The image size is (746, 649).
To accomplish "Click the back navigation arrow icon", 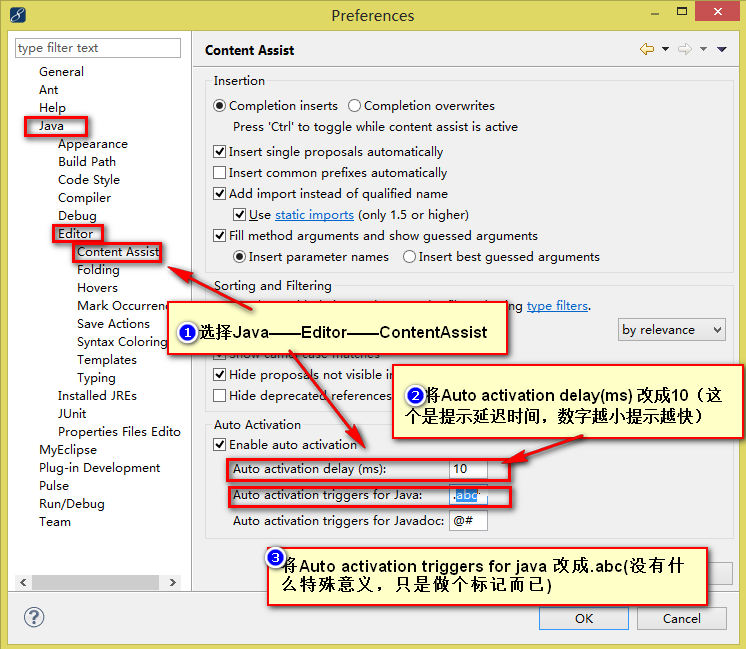I will tap(647, 49).
